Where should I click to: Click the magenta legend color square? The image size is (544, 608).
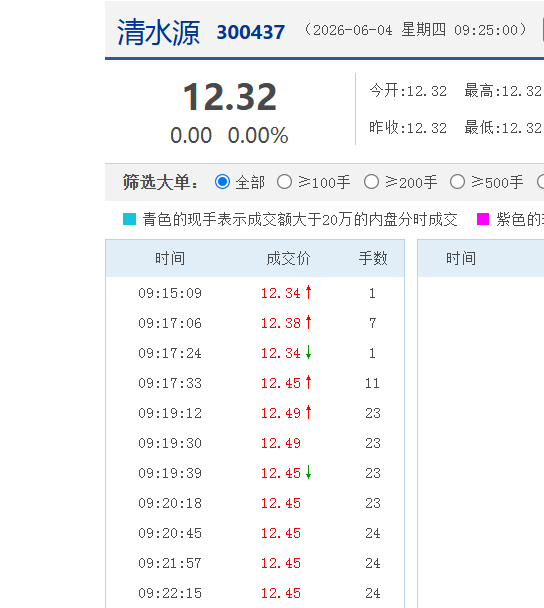click(483, 219)
